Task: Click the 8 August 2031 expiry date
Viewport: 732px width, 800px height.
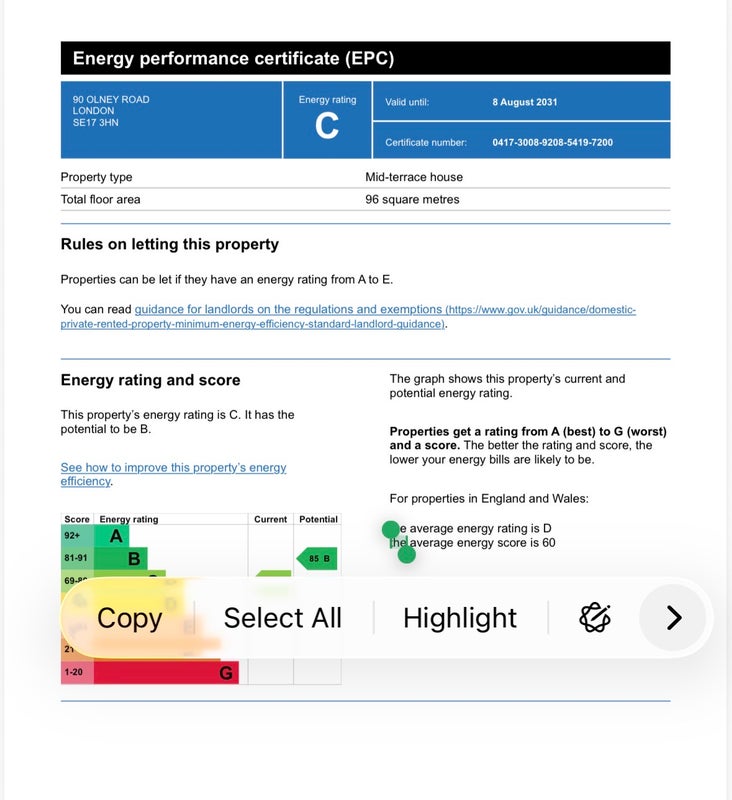Action: click(524, 102)
